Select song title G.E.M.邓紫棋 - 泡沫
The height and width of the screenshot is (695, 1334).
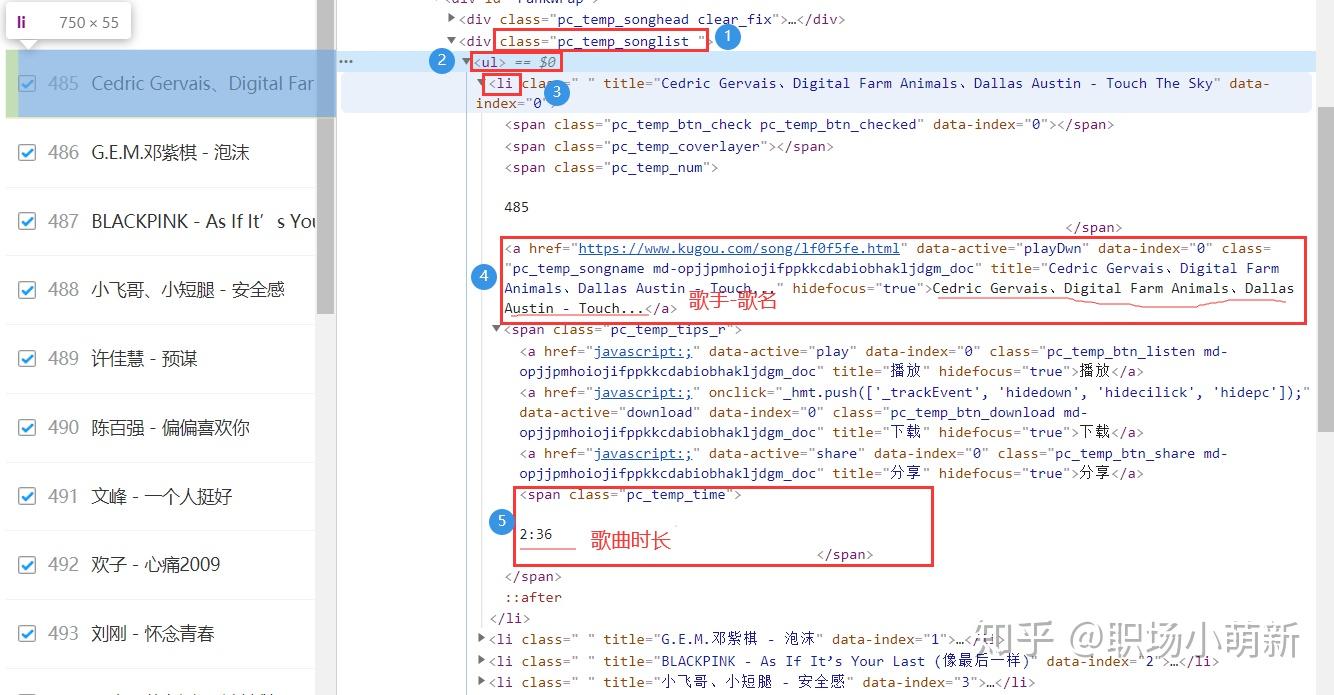(170, 153)
